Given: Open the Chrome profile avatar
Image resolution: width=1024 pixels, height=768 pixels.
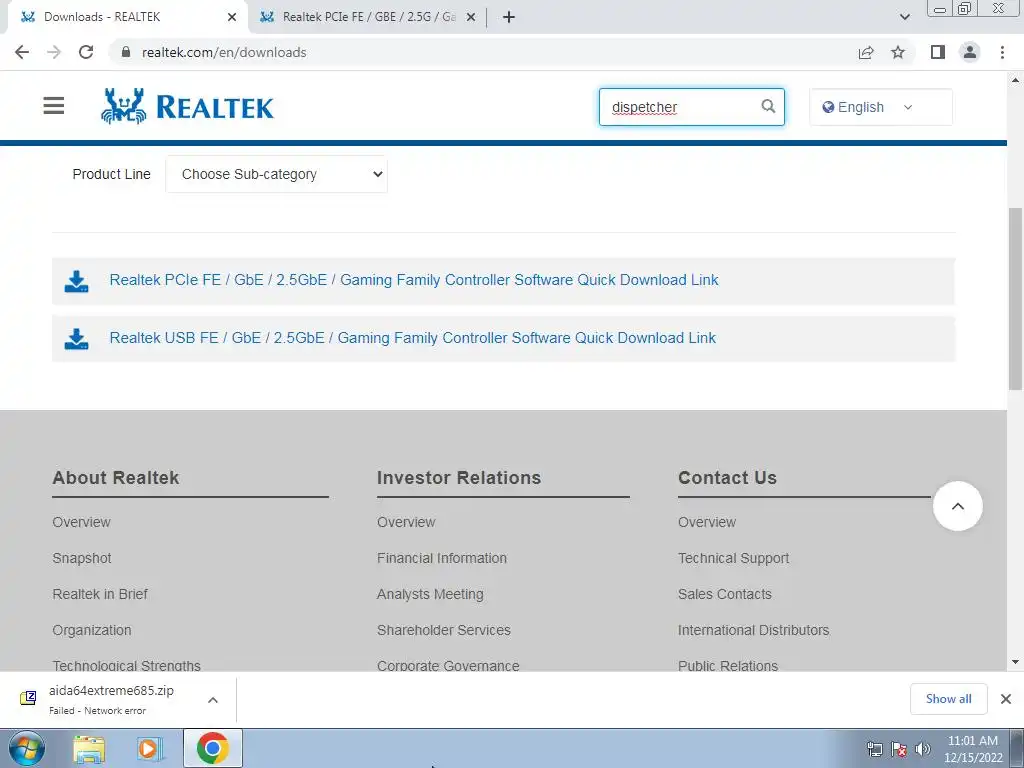Looking at the screenshot, I should pos(970,52).
